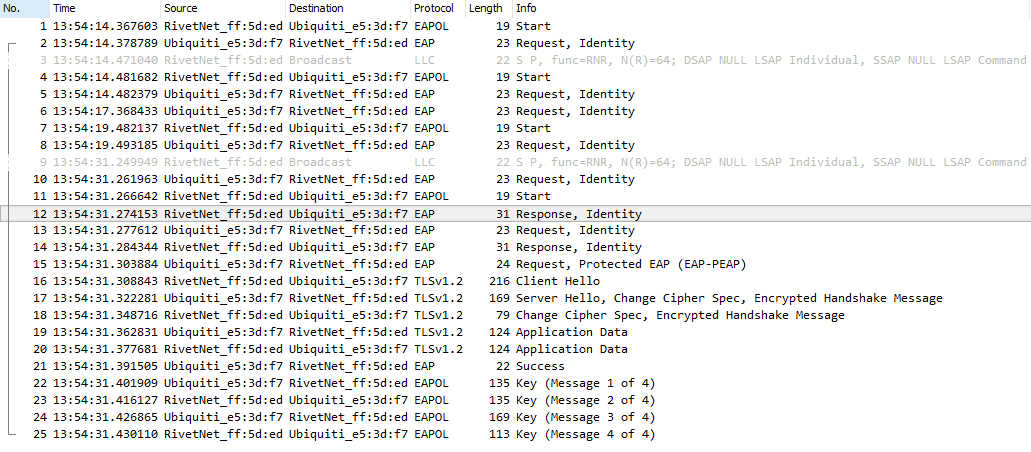1031x452 pixels.
Task: Select packet 22, Key Message 1 of 4
Action: [x=585, y=383]
